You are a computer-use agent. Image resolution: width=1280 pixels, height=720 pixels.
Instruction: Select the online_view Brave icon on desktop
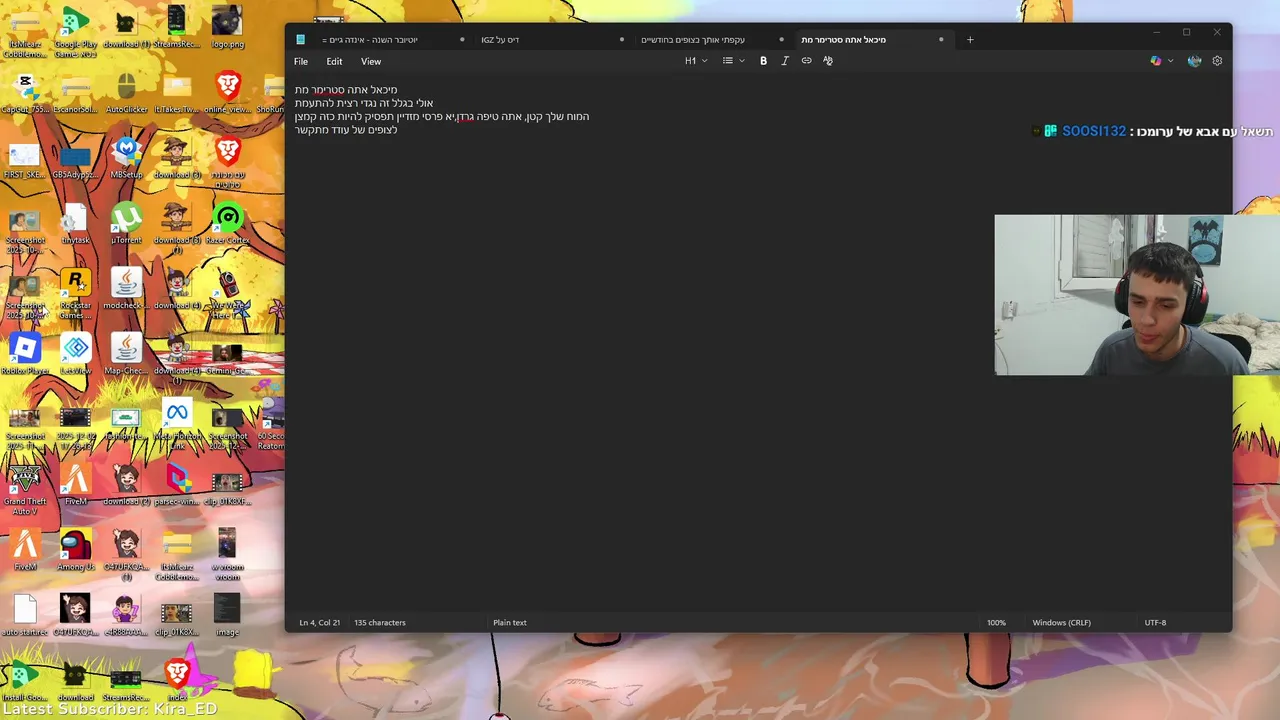tap(228, 93)
